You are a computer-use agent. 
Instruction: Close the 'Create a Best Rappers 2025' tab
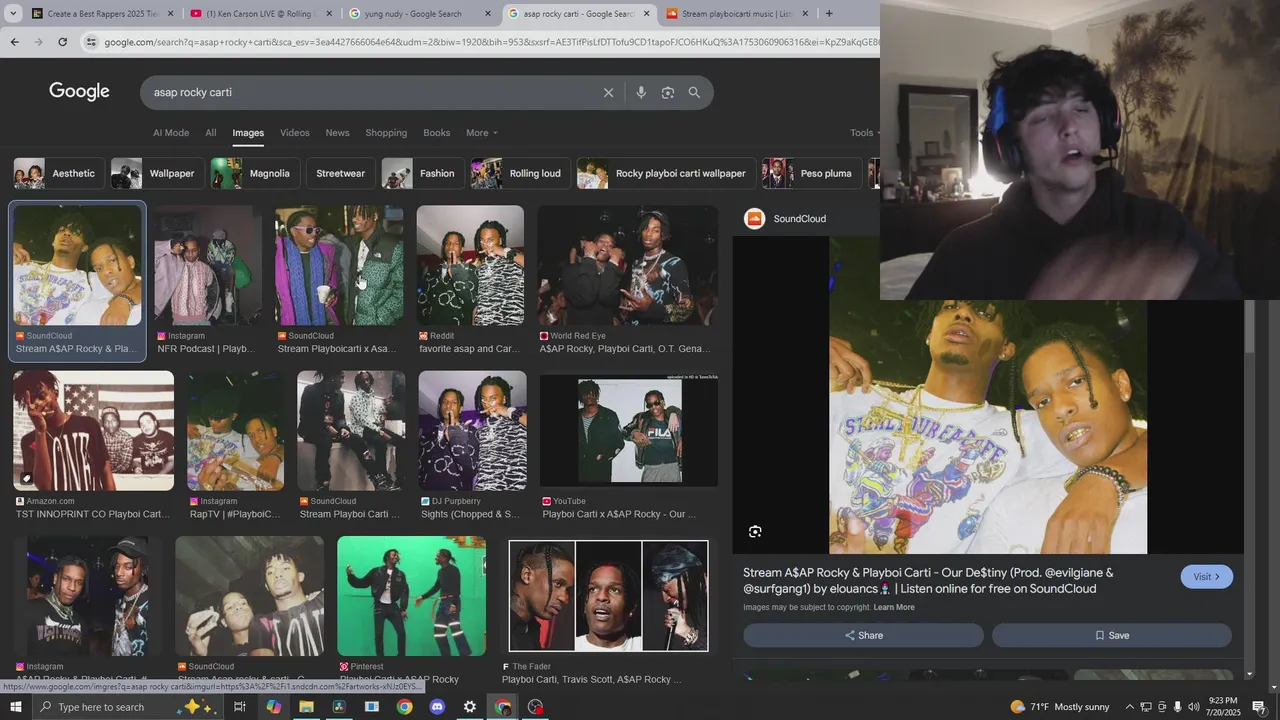[x=170, y=14]
